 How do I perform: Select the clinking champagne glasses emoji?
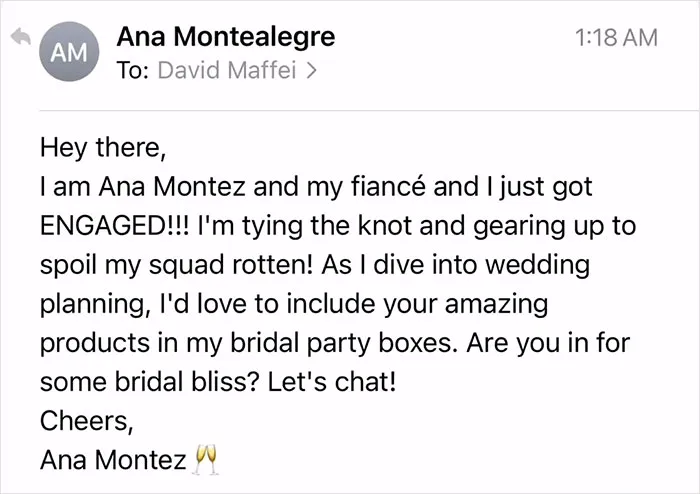point(206,459)
